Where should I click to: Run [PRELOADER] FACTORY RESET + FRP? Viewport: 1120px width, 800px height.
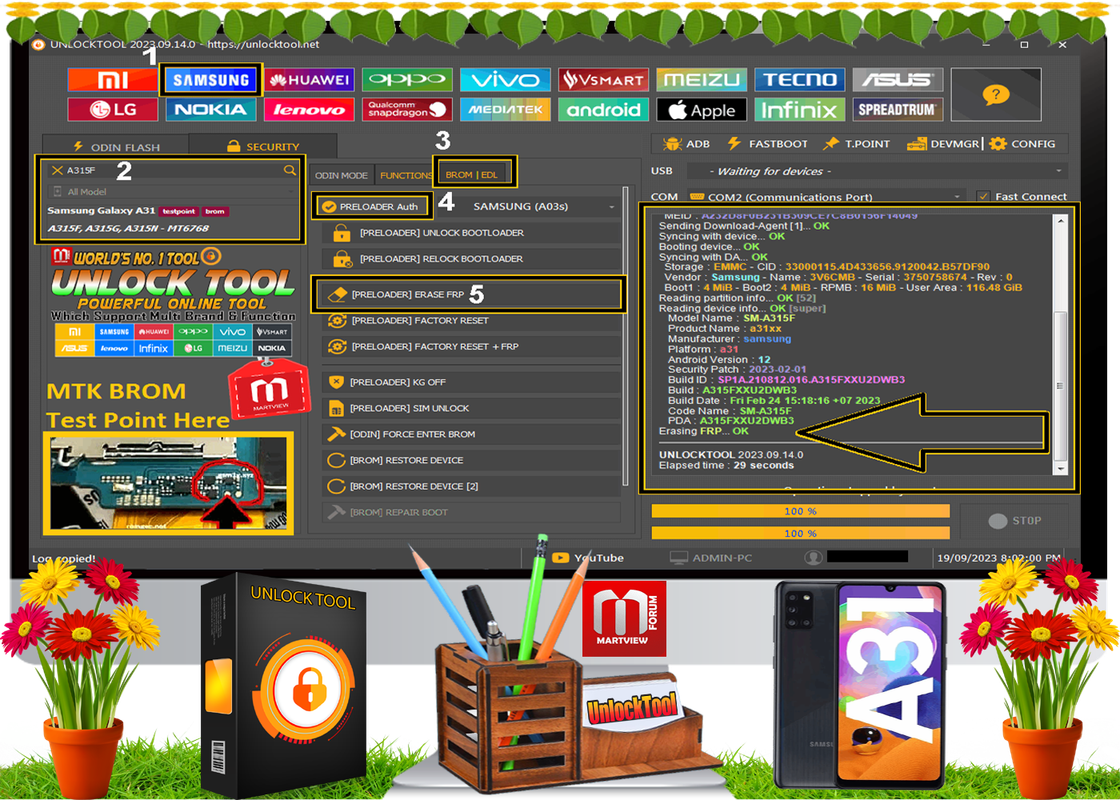coord(471,346)
